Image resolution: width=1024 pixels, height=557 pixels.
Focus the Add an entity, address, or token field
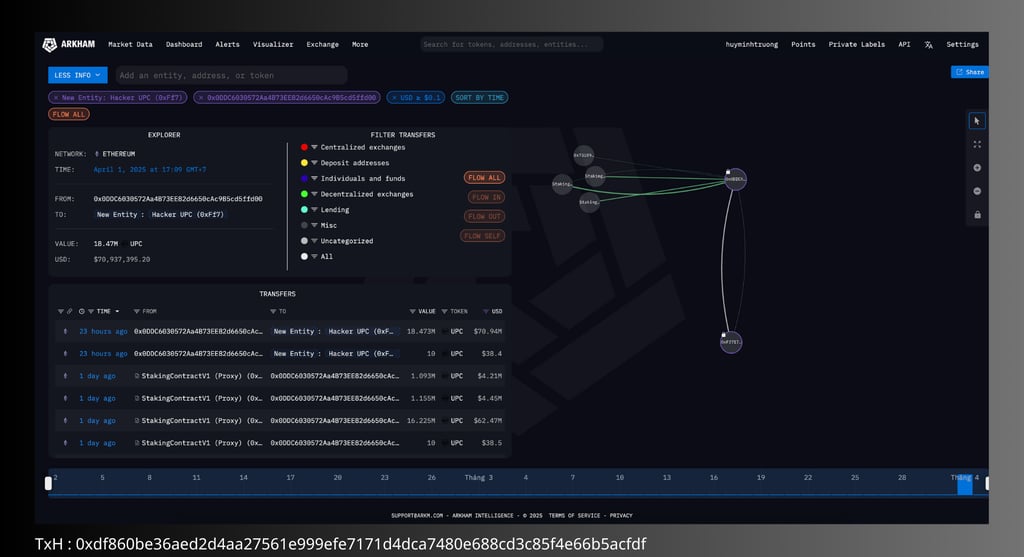231,75
